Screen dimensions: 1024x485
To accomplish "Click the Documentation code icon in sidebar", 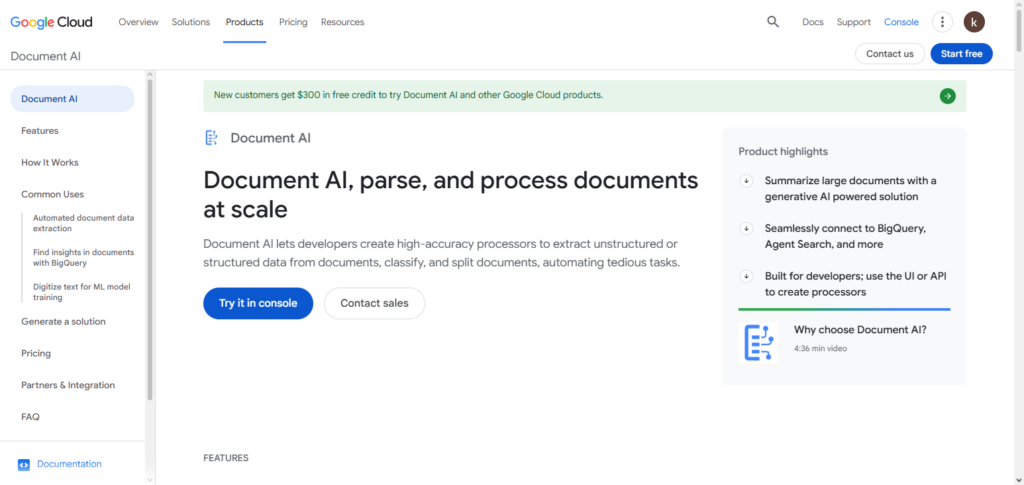I will click(x=24, y=465).
